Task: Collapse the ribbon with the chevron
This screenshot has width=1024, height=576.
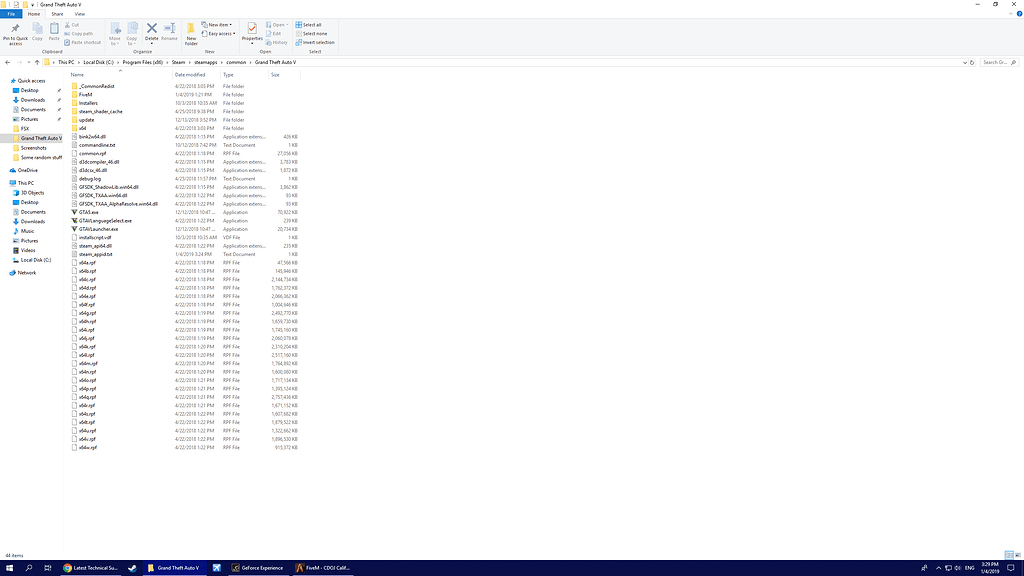Action: 1011,14
